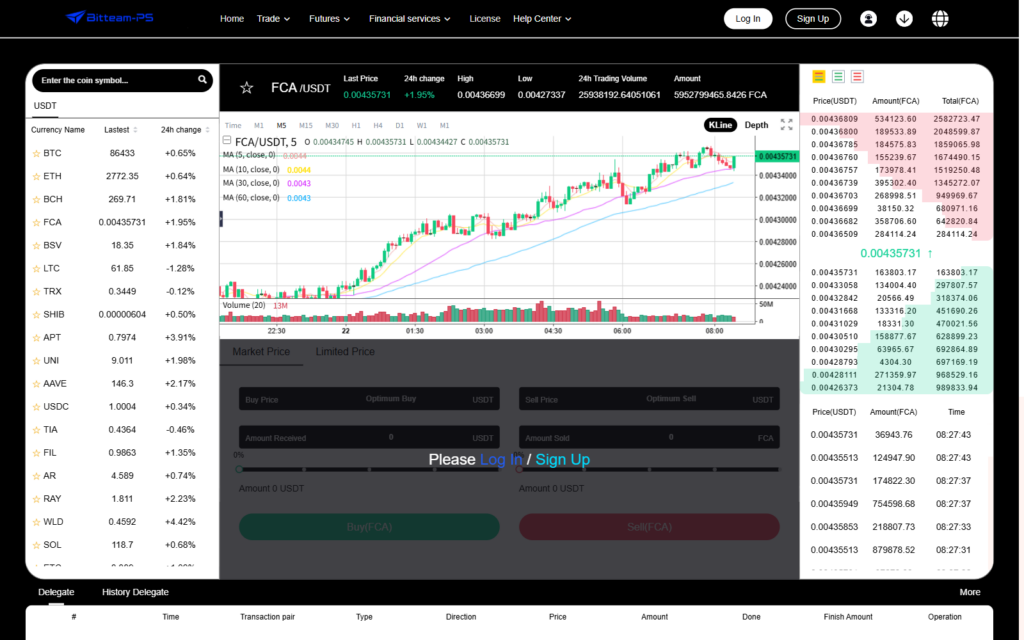The width and height of the screenshot is (1024, 640).
Task: Open the Delegate tab
Action: 56,592
